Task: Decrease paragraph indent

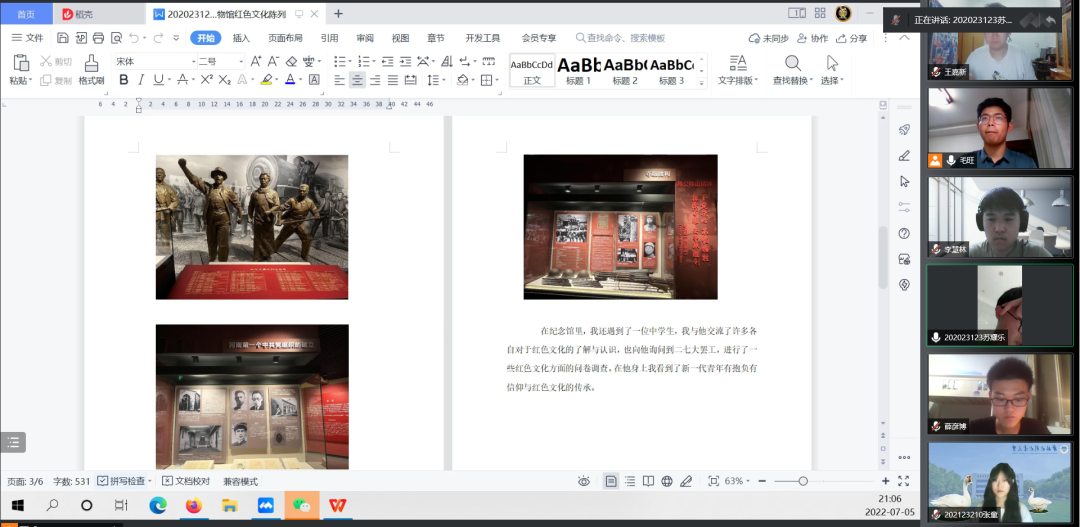Action: pos(388,61)
